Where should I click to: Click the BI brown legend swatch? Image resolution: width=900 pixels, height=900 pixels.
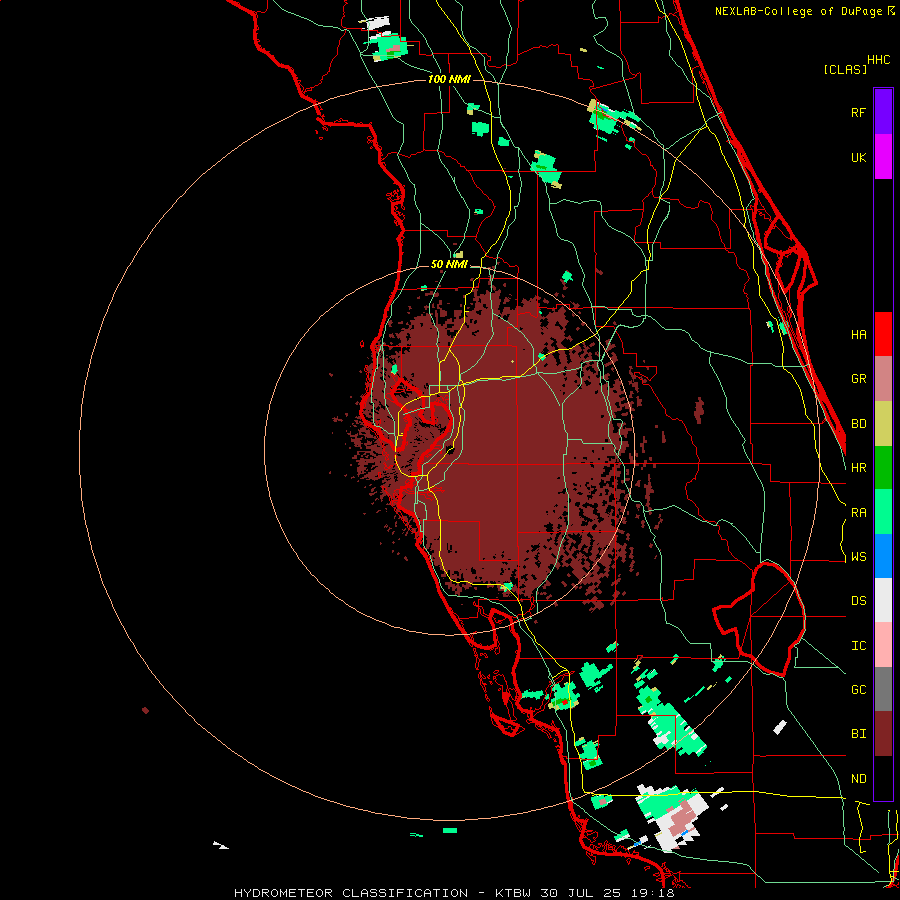point(883,734)
